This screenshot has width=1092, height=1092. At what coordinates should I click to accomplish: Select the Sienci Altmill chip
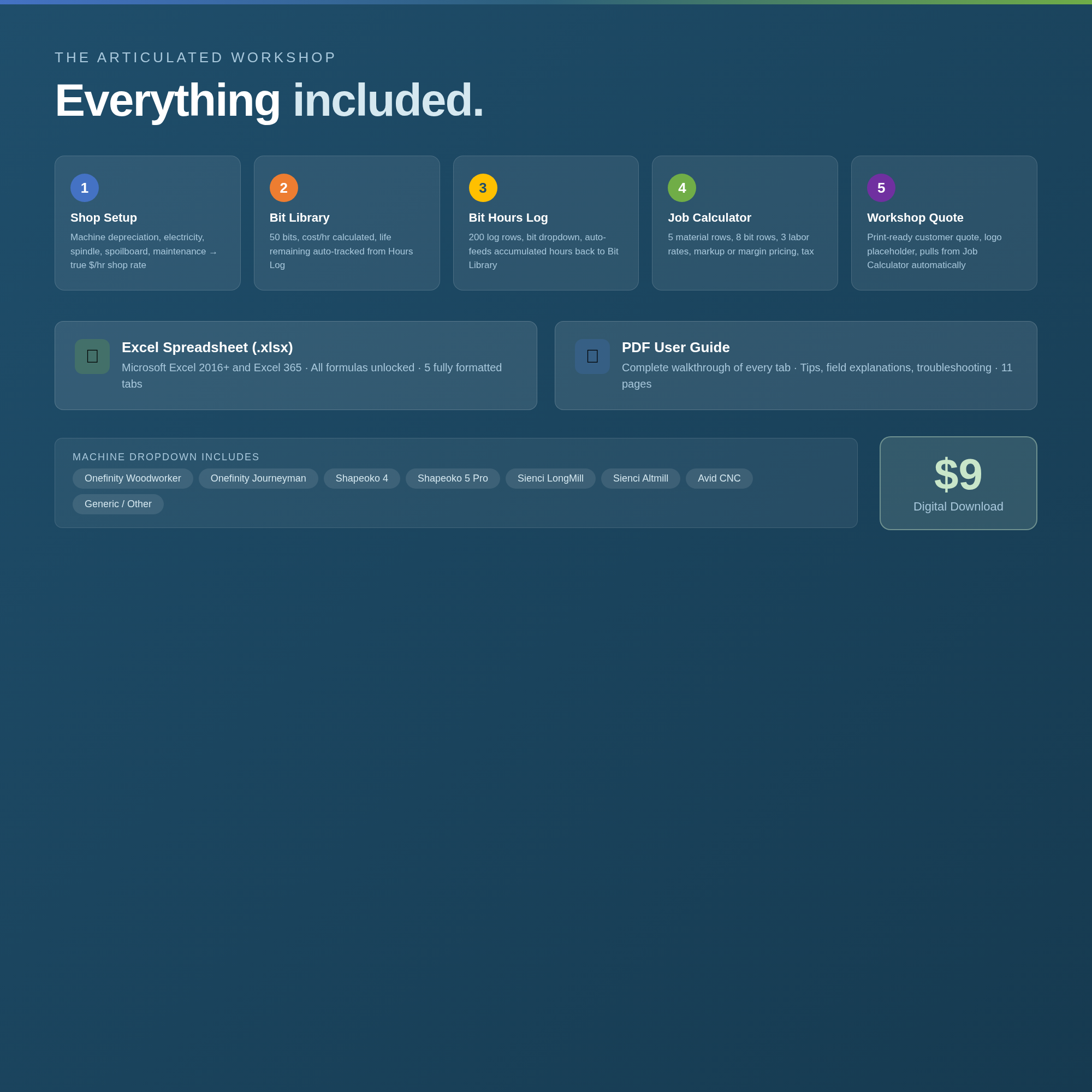640,478
